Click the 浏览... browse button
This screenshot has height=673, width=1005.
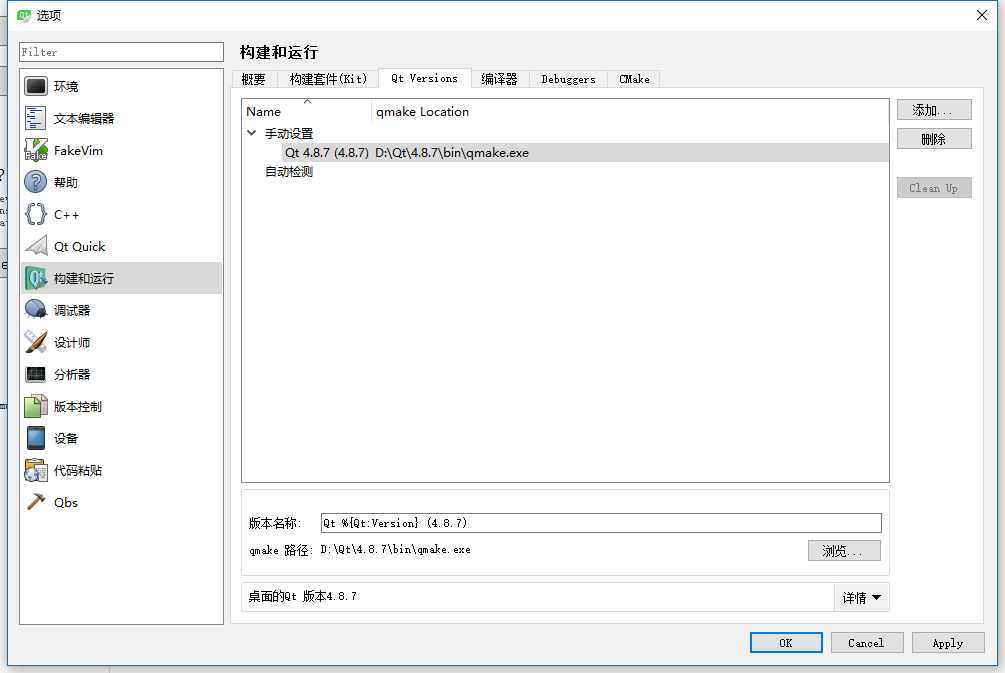click(x=844, y=551)
